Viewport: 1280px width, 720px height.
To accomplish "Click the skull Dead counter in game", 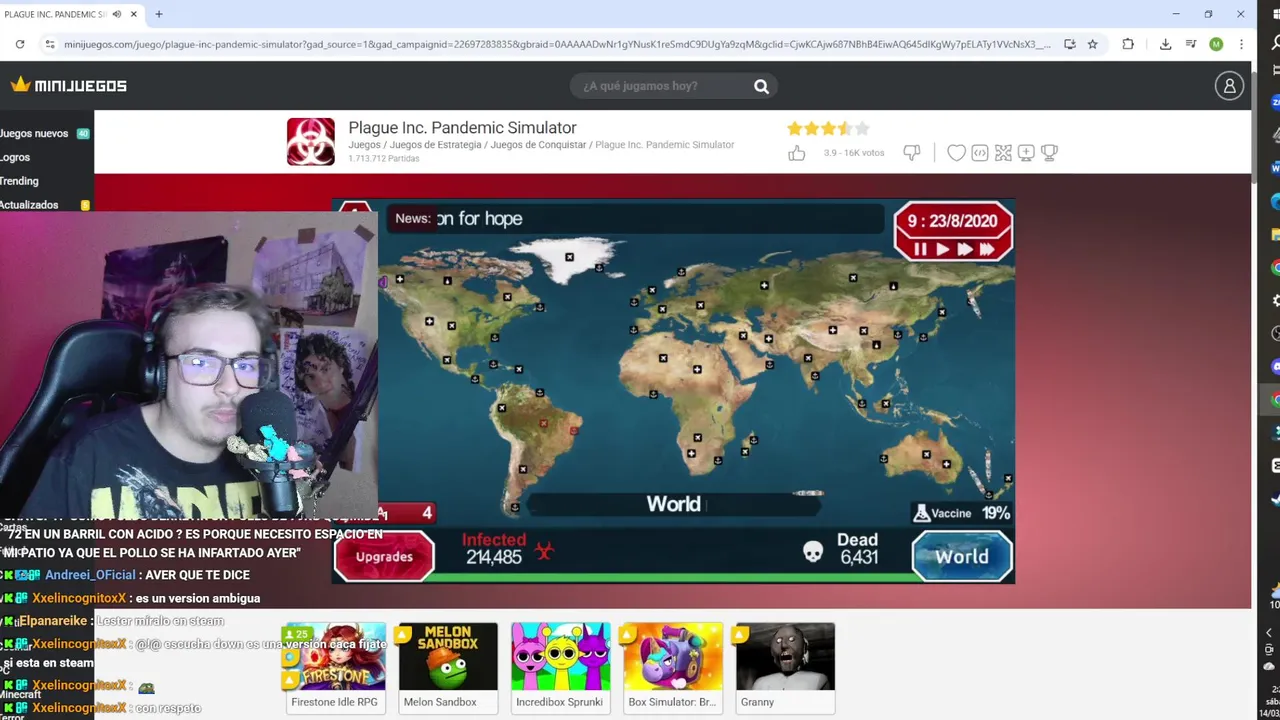I will pyautogui.click(x=813, y=551).
